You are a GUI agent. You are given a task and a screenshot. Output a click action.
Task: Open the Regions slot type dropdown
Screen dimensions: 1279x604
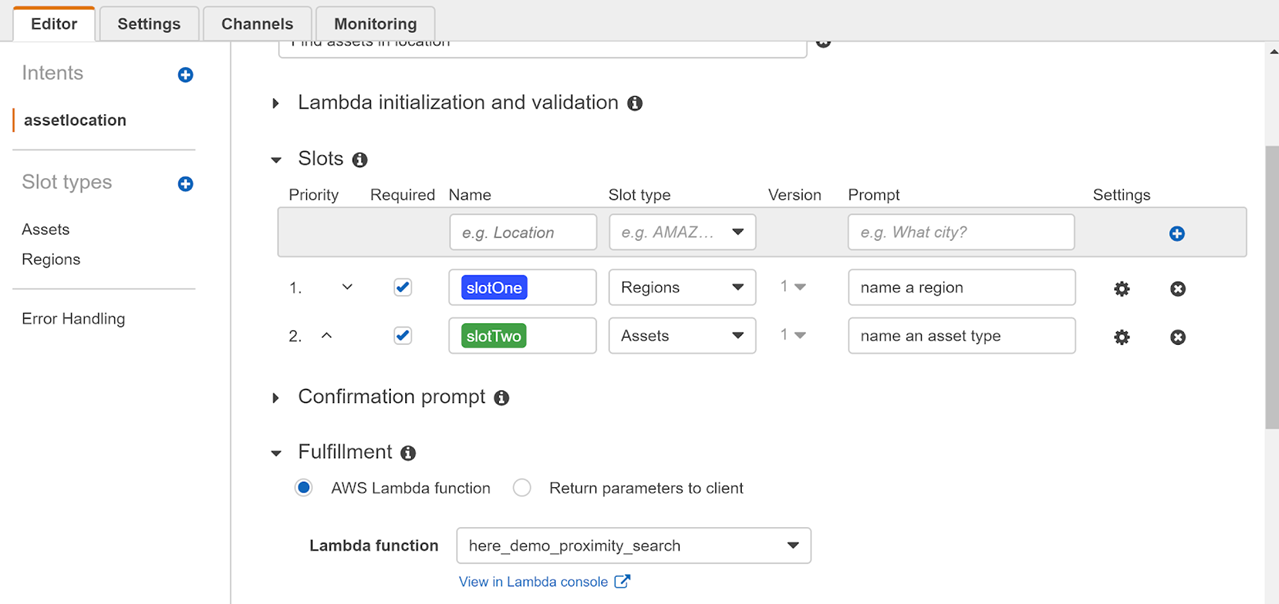click(x=682, y=287)
